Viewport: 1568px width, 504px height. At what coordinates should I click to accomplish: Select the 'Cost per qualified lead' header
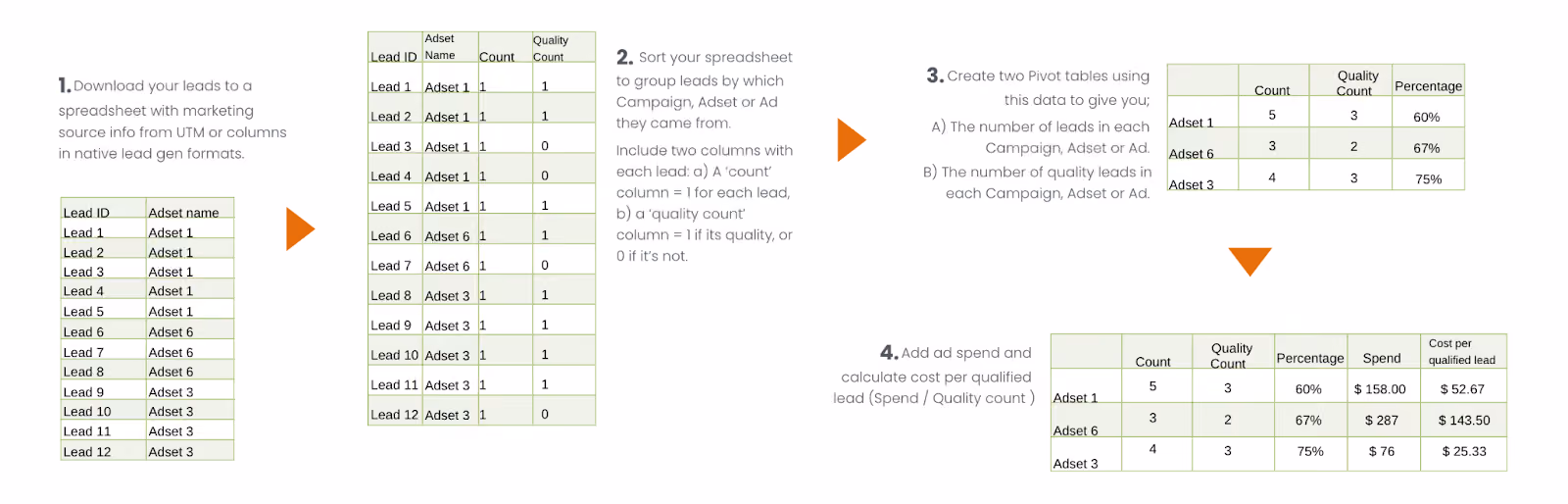tap(1461, 352)
